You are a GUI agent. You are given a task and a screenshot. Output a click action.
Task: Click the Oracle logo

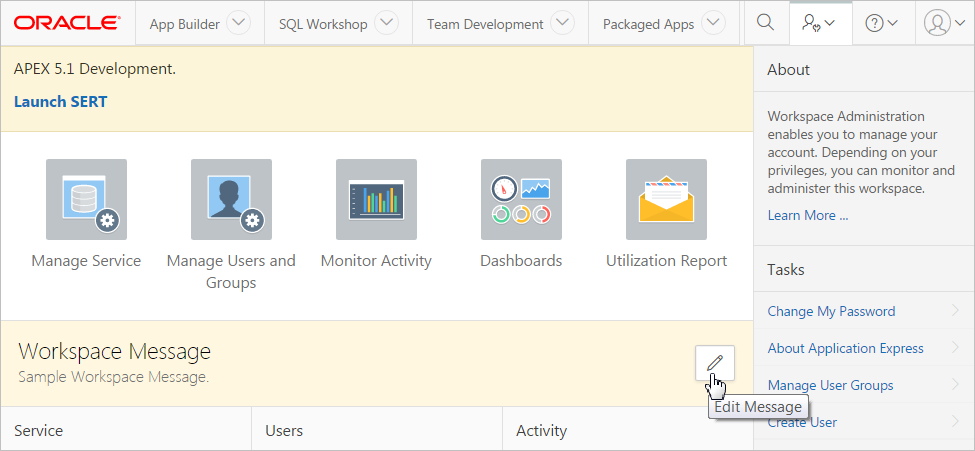pos(67,23)
